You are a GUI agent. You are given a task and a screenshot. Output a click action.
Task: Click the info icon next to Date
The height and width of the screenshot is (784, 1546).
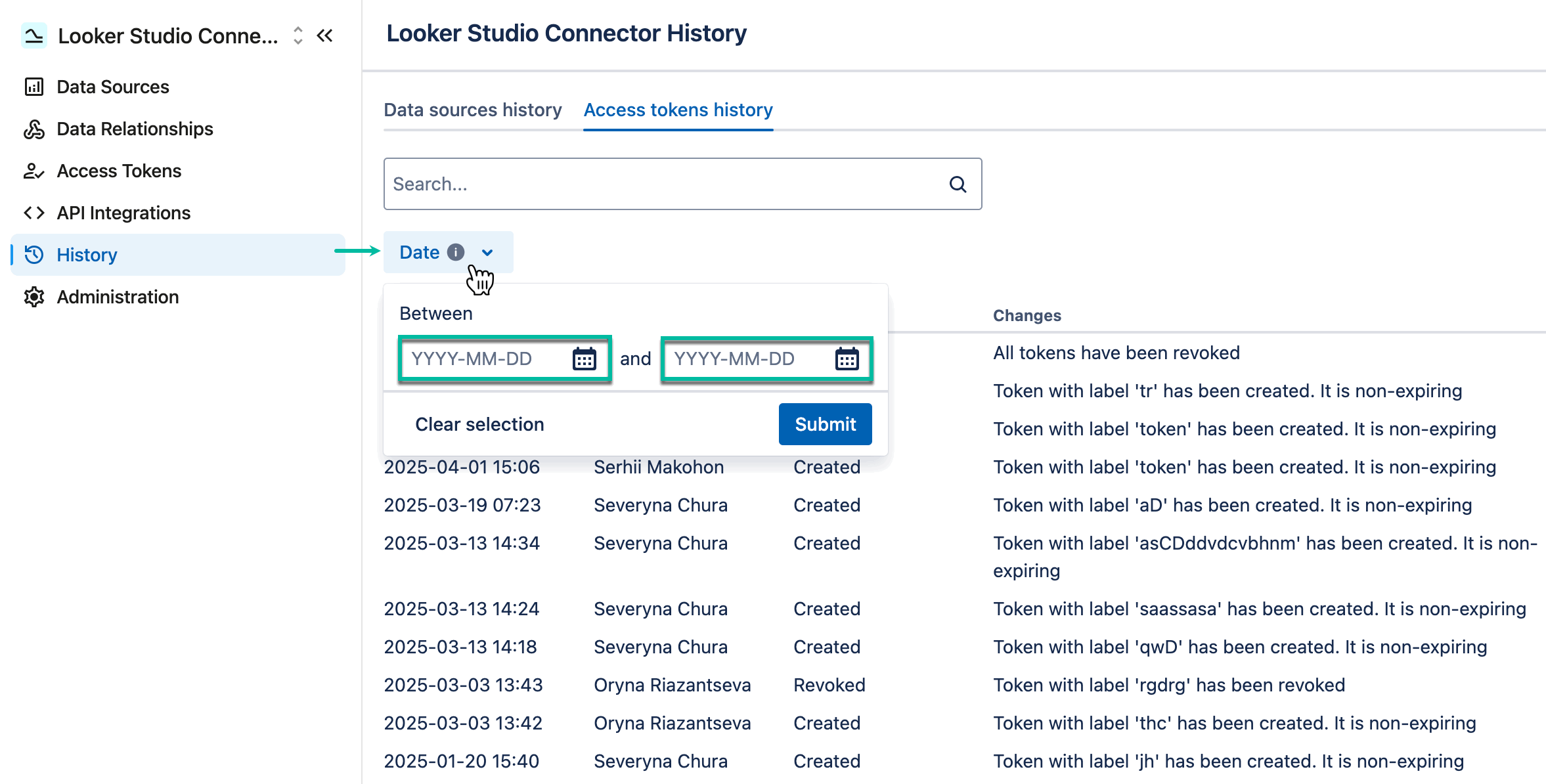point(456,251)
